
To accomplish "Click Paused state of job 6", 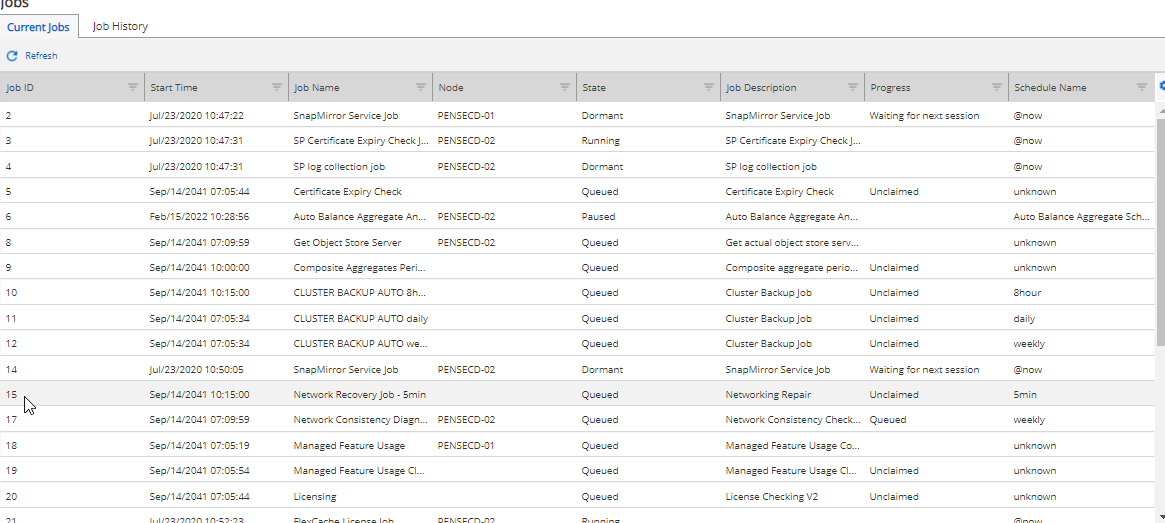I will (x=599, y=217).
